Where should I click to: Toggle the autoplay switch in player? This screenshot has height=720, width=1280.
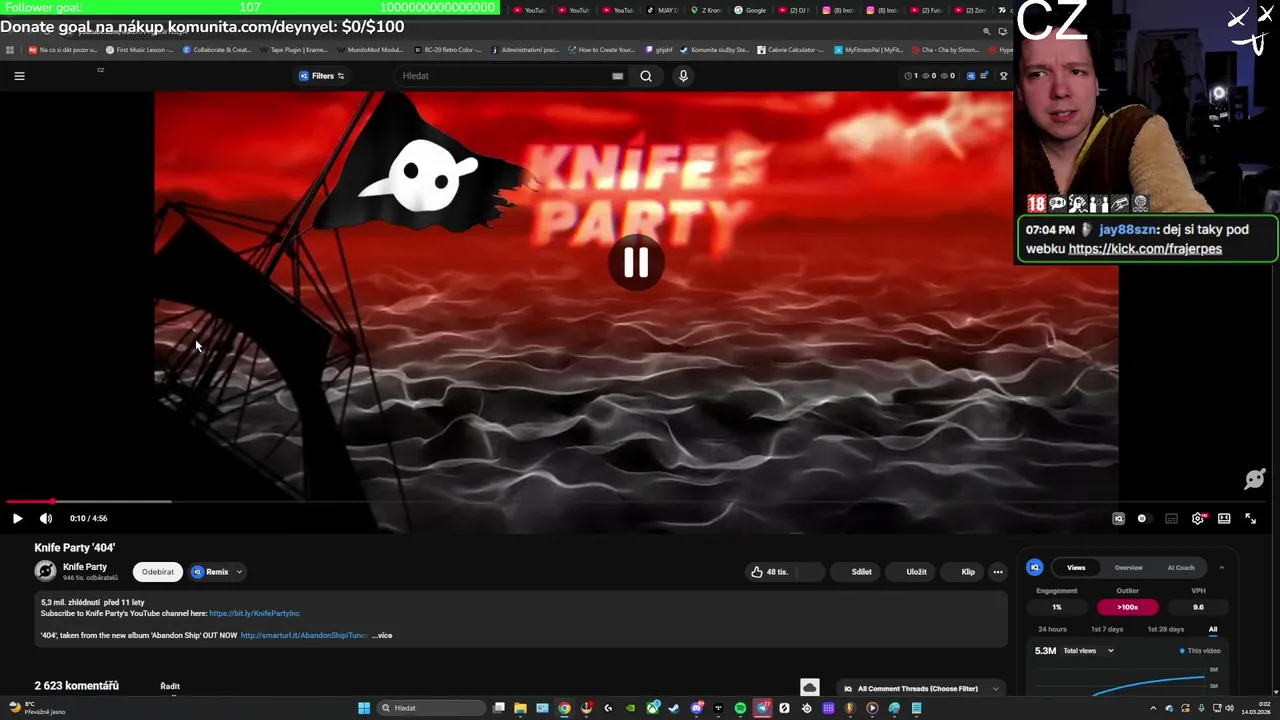[1143, 518]
